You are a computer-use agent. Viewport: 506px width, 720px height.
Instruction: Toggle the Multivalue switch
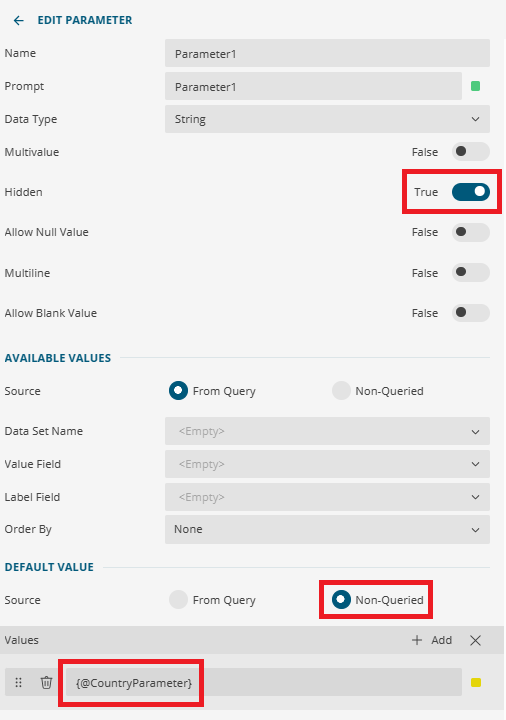point(471,152)
